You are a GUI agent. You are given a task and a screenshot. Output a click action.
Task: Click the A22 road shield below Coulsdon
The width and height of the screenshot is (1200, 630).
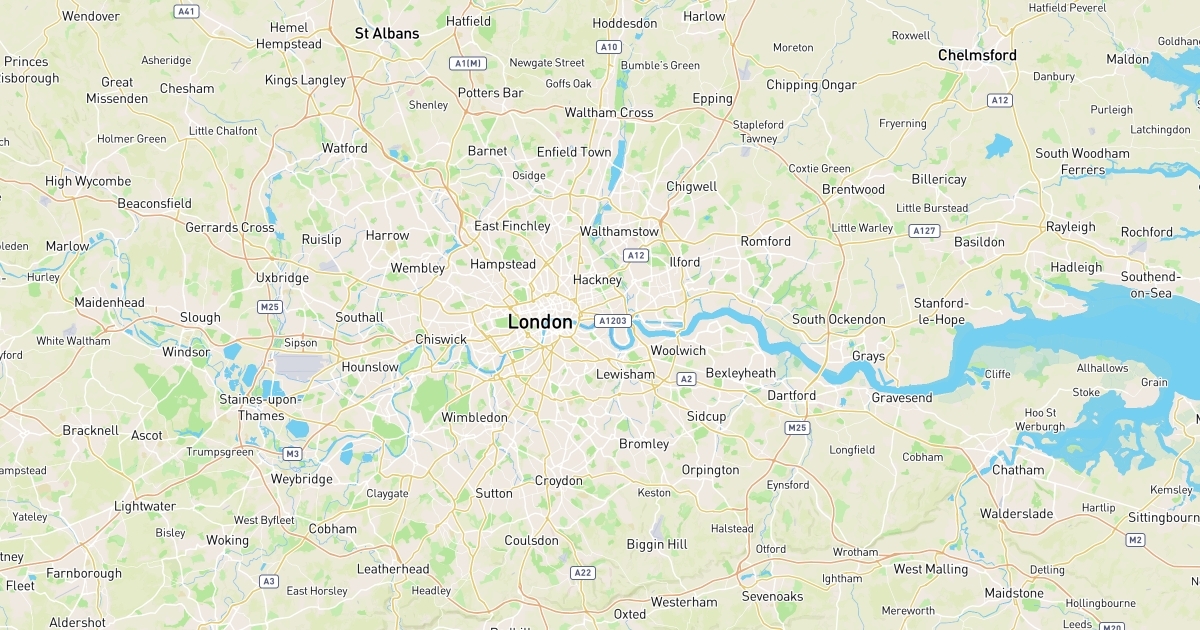point(583,573)
